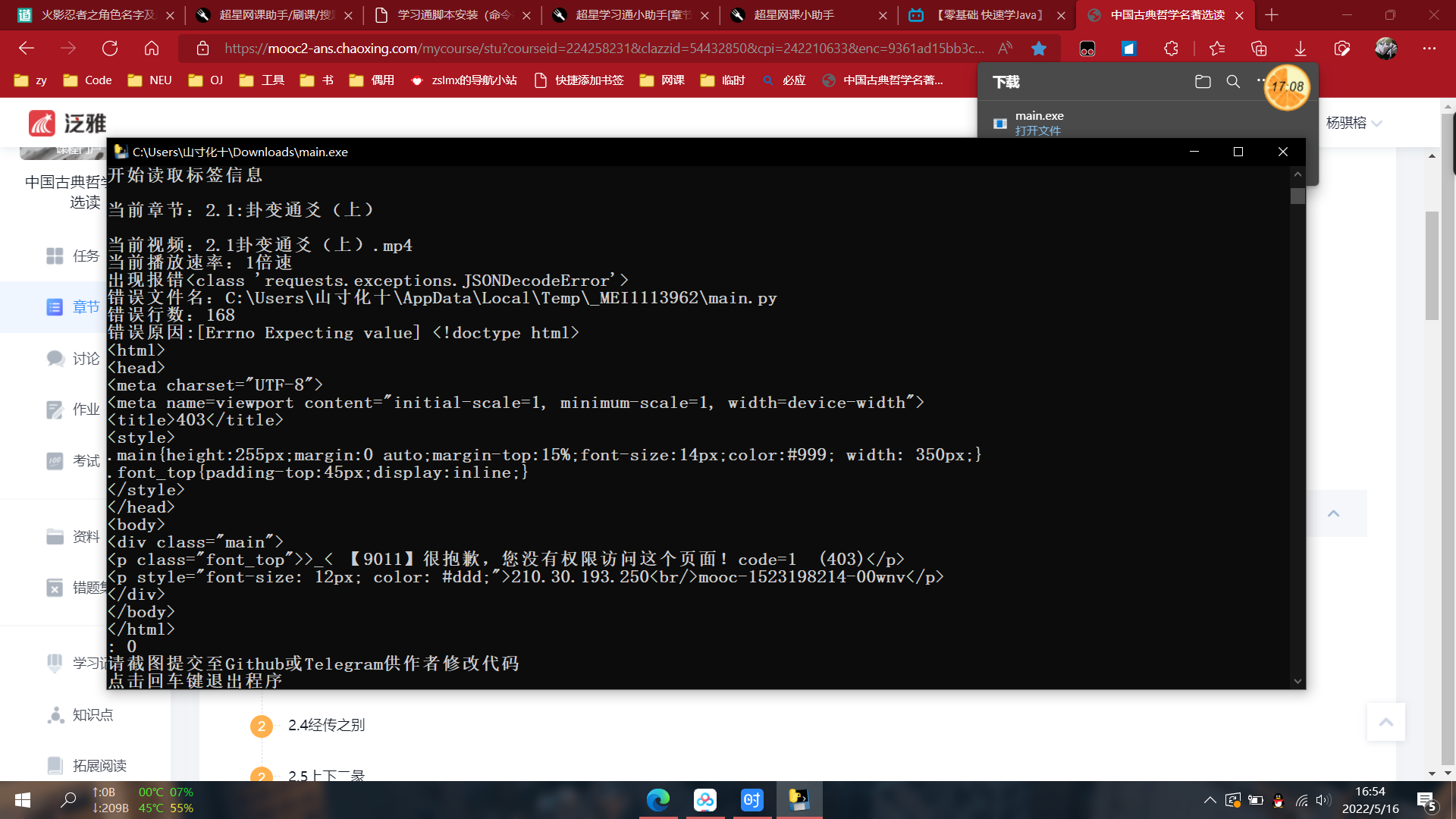Open the 资料 (Materials) folder icon
The width and height of the screenshot is (1456, 819).
coord(54,536)
